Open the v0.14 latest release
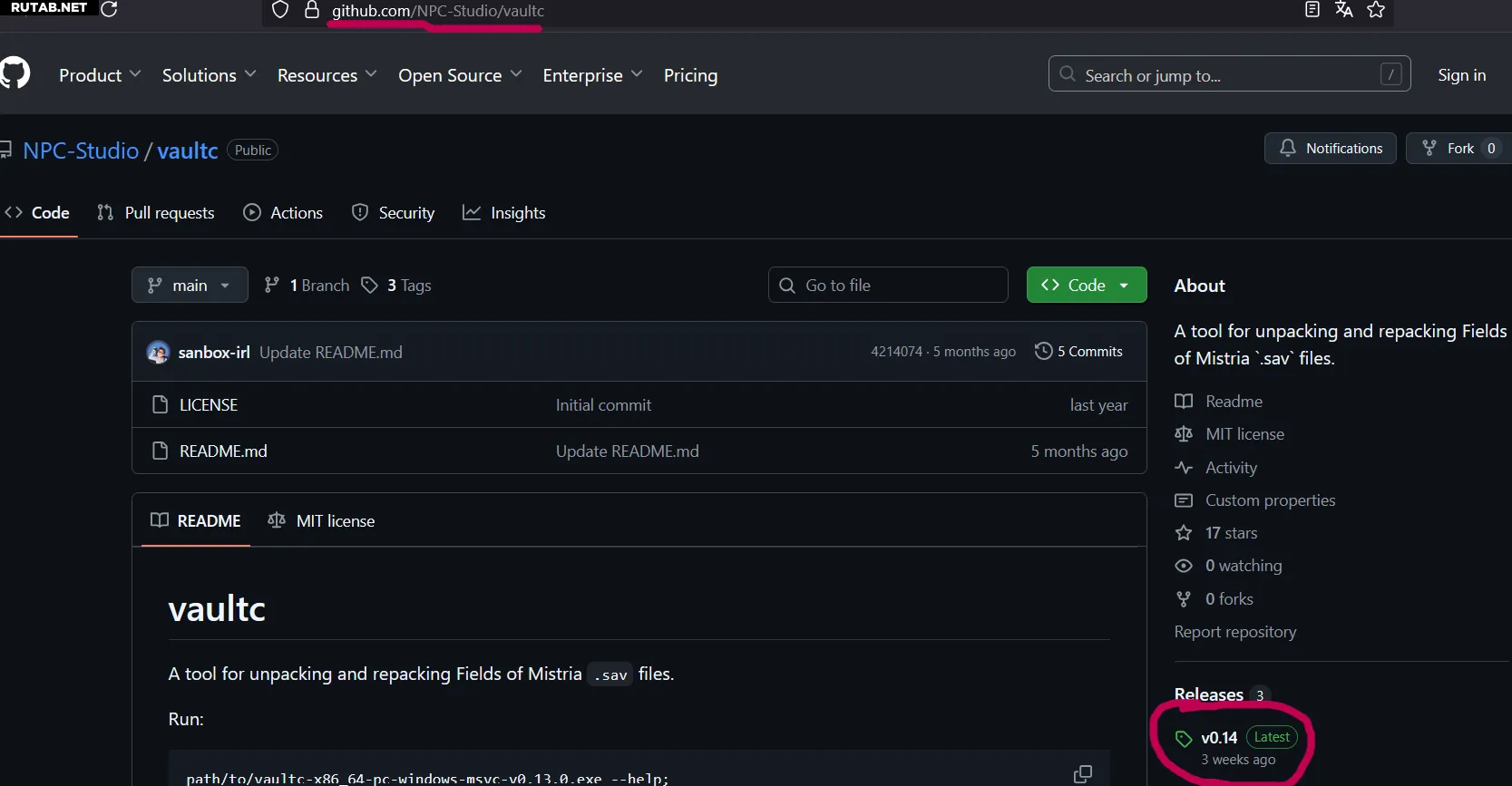 pyautogui.click(x=1219, y=738)
